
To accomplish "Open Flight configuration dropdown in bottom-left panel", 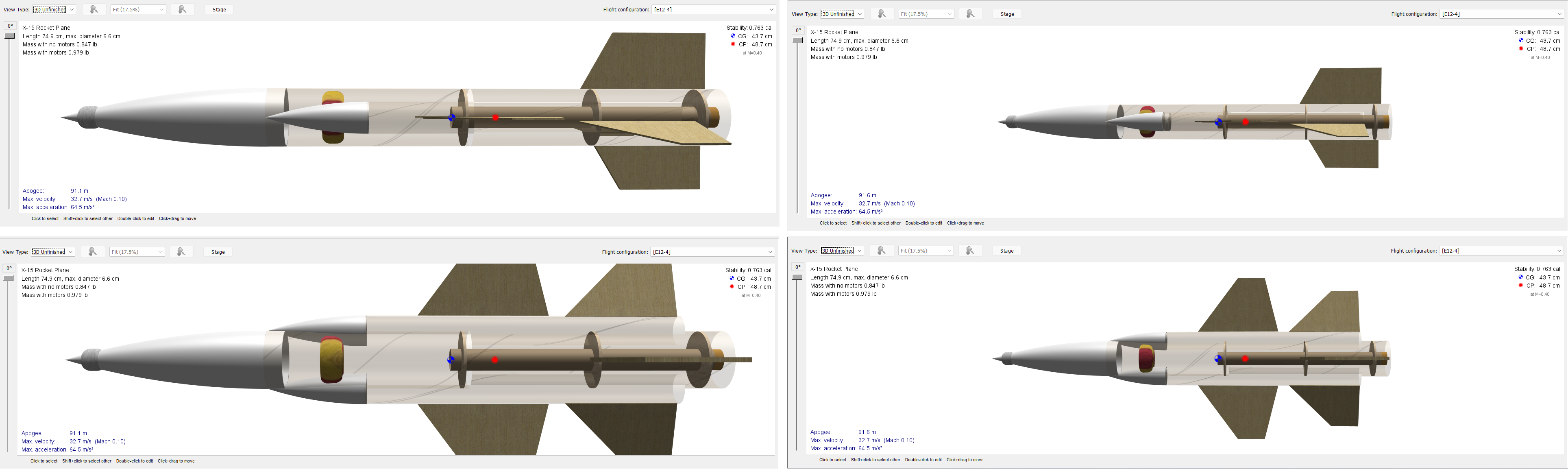I will (713, 251).
